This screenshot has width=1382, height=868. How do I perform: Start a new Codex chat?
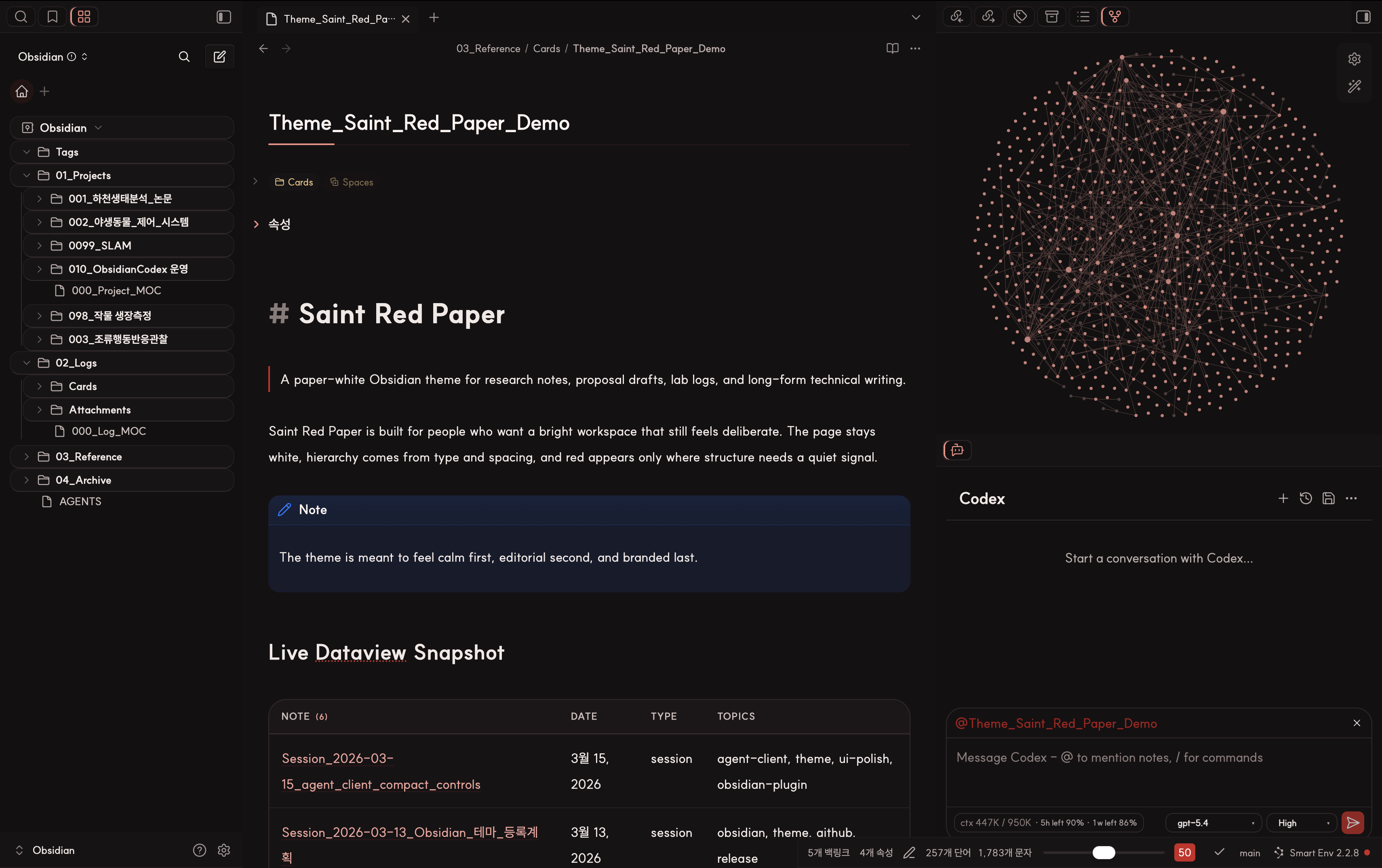coord(1283,498)
